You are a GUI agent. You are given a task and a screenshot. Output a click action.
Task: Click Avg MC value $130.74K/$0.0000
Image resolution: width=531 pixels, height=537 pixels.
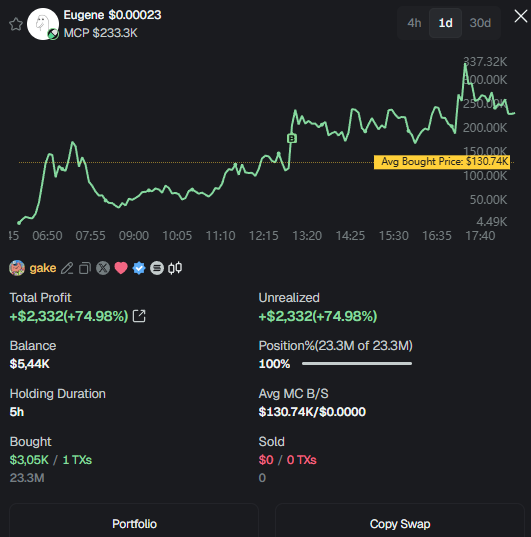point(312,412)
